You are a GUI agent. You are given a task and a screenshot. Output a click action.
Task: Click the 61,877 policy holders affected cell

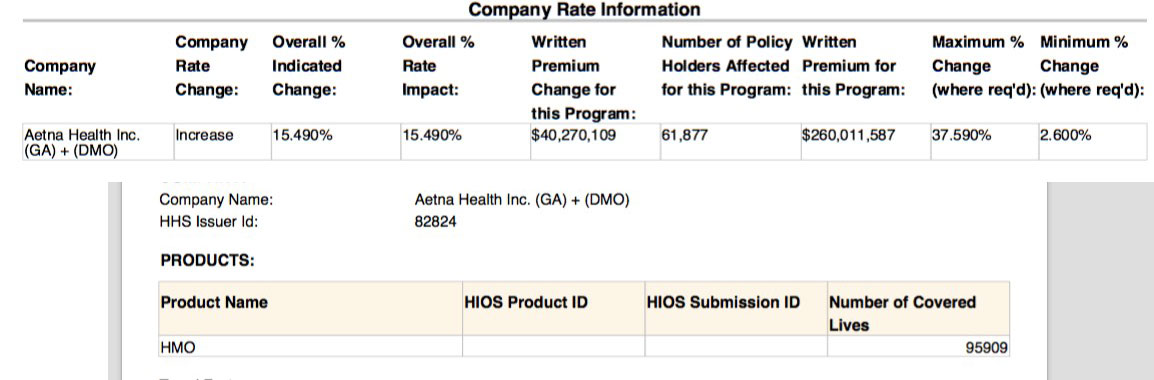tap(729, 142)
